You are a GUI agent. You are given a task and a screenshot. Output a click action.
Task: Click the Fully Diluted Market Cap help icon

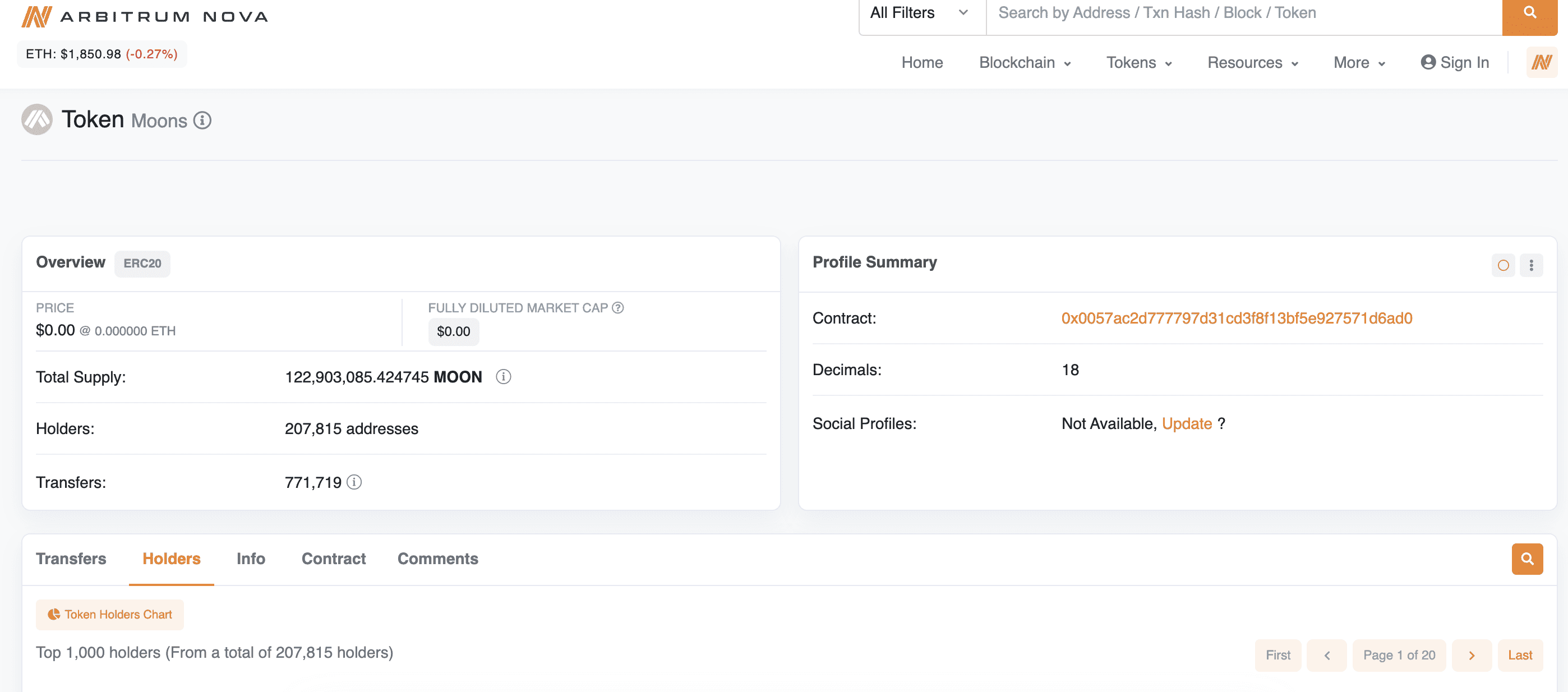click(x=618, y=308)
